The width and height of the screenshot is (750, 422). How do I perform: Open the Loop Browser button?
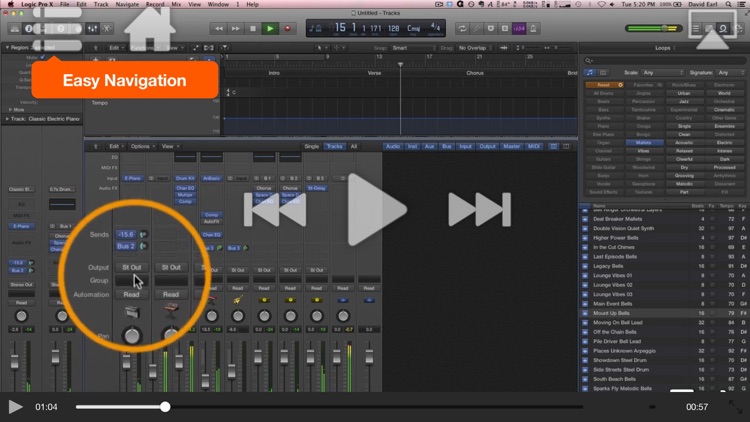723,29
